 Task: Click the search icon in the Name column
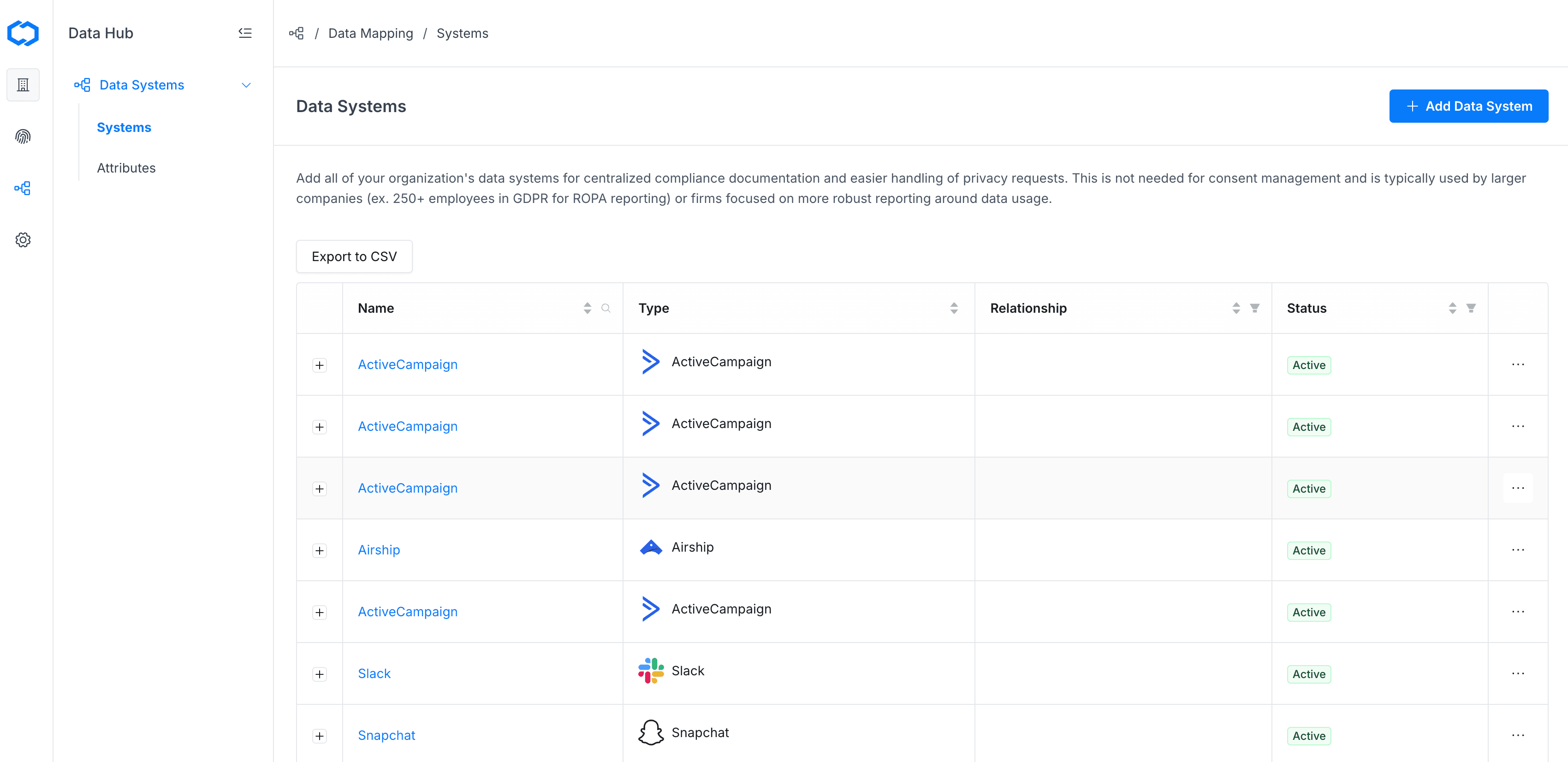coord(606,308)
